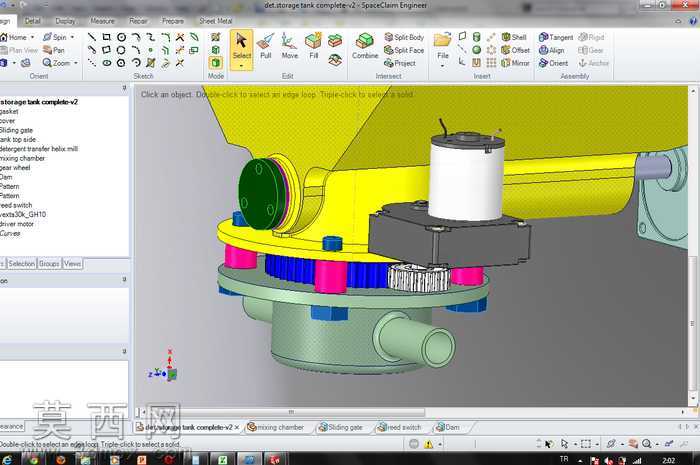Select driver motor in structure tree

pyautogui.click(x=17, y=224)
